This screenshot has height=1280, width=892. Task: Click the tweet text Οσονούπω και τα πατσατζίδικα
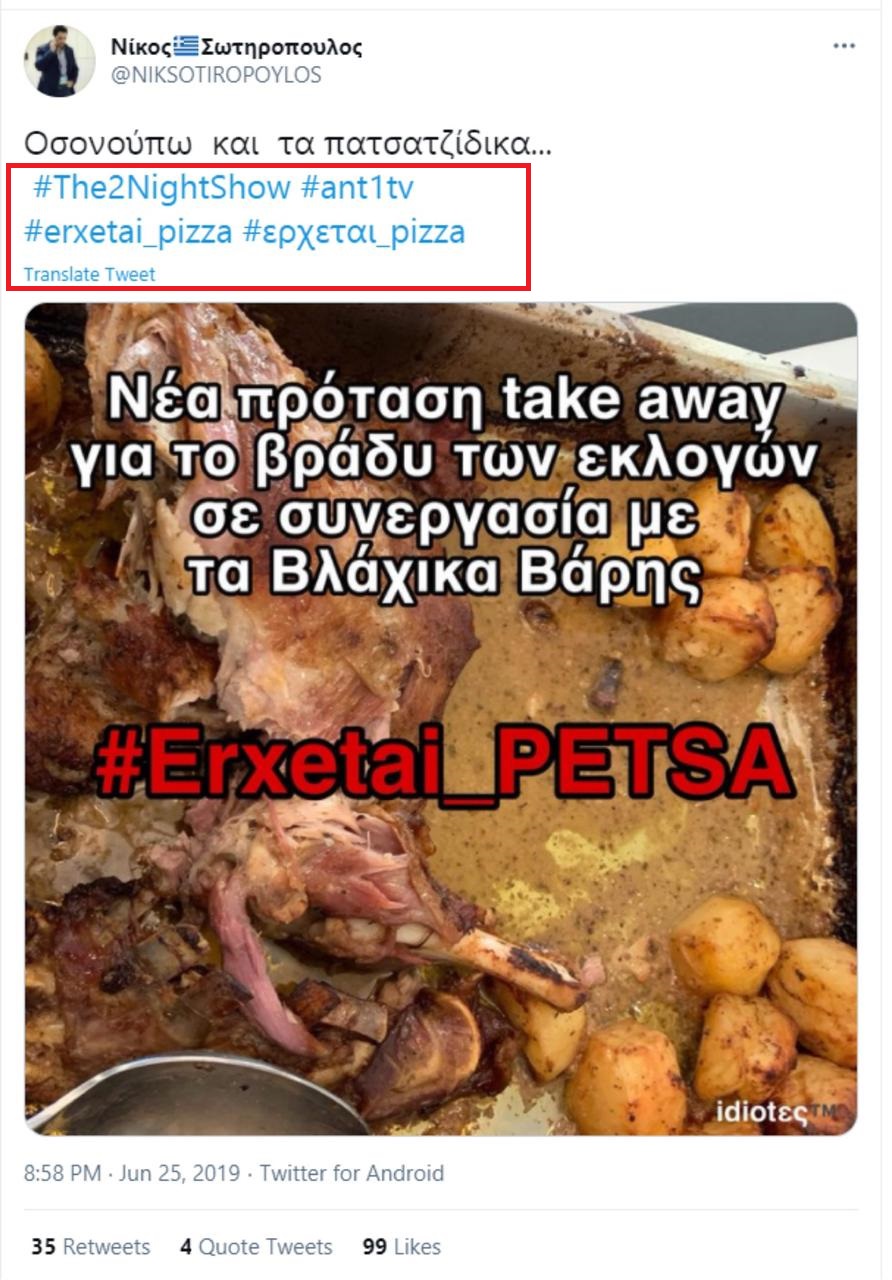click(x=288, y=143)
